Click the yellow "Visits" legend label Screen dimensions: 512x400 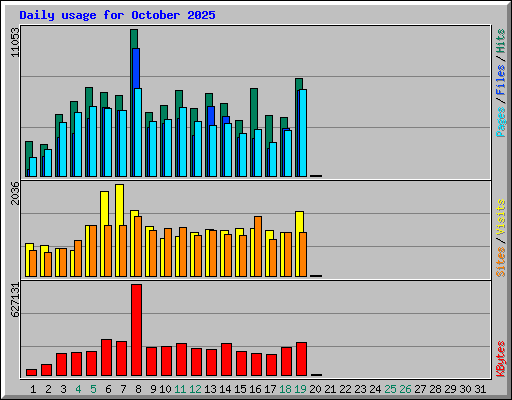click(501, 217)
